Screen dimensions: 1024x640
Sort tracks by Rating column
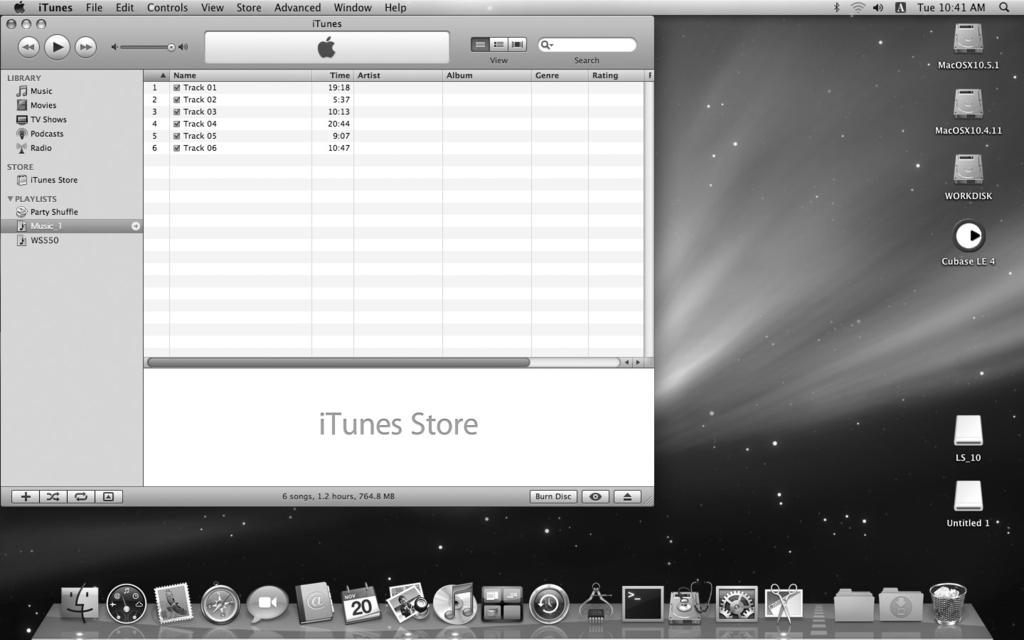coord(616,76)
